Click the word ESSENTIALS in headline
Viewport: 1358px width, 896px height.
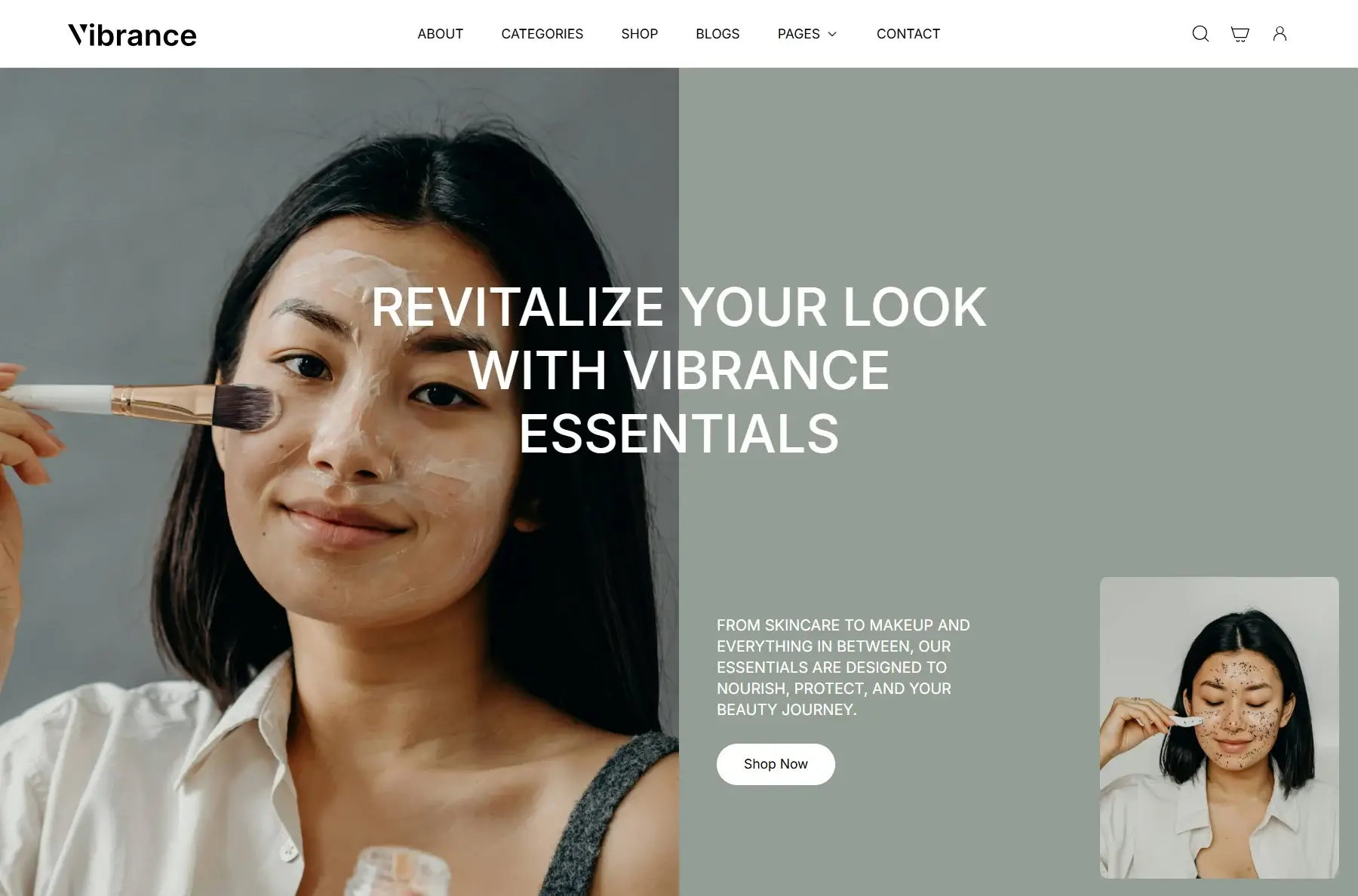point(679,434)
